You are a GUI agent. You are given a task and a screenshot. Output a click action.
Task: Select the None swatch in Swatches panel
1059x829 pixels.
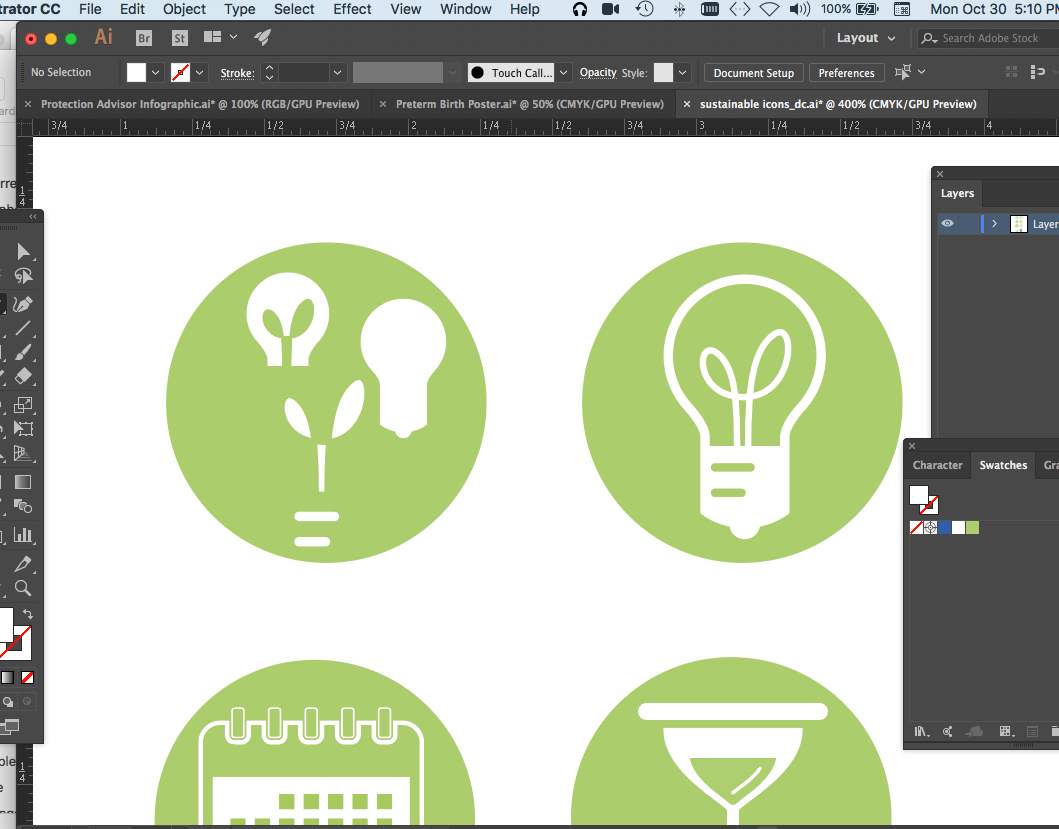coord(916,528)
